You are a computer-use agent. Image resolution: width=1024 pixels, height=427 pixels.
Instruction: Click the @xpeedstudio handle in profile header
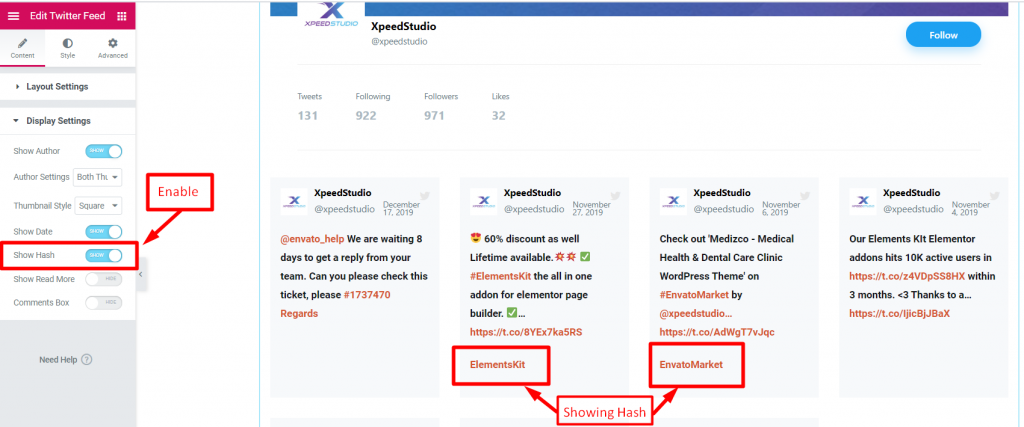399,41
